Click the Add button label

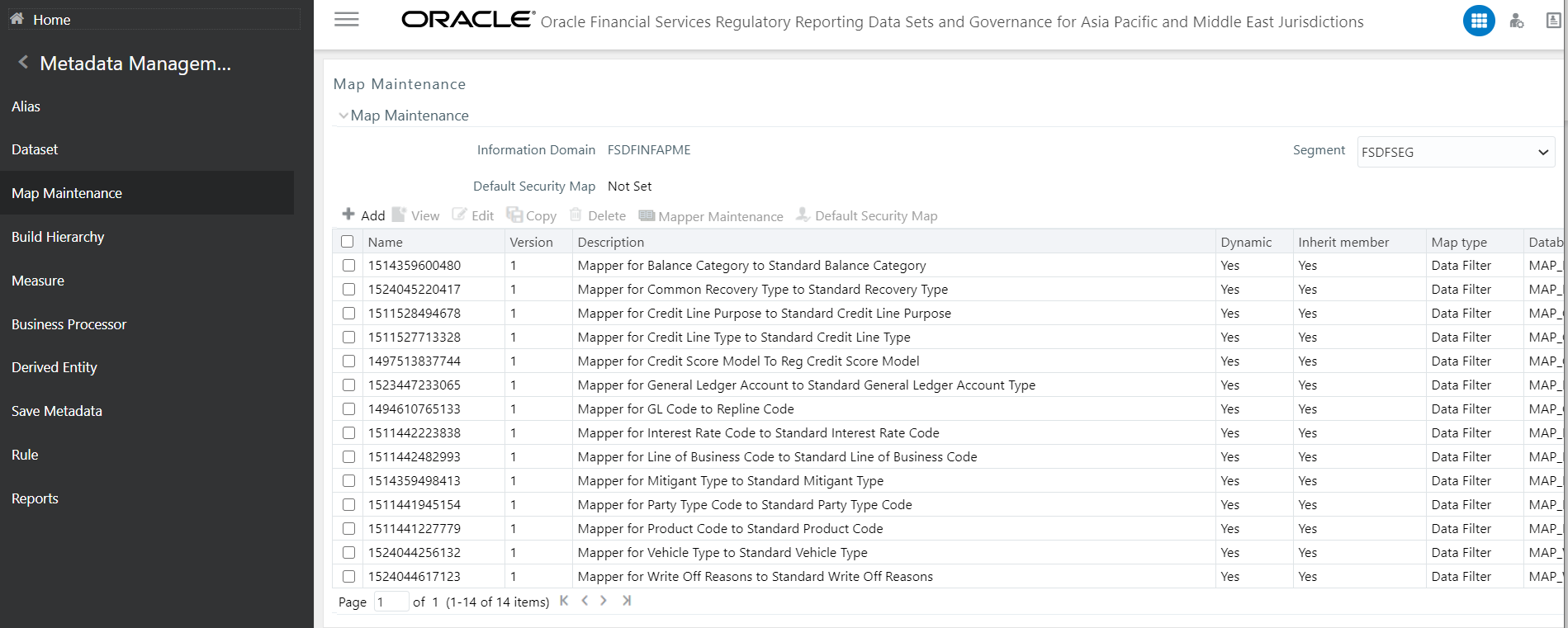(x=373, y=215)
